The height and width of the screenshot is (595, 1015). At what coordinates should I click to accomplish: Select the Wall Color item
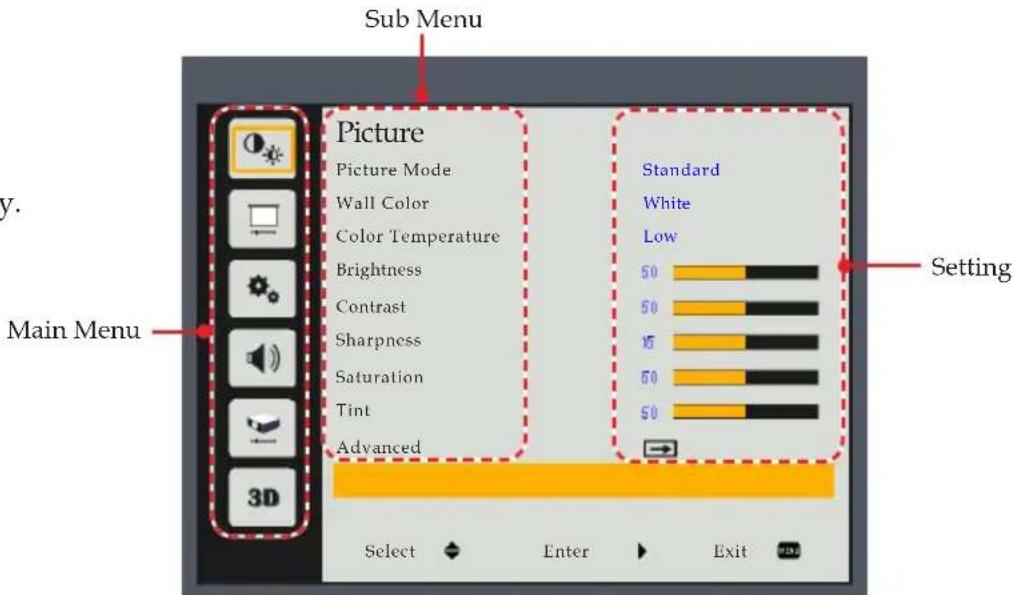pos(382,203)
